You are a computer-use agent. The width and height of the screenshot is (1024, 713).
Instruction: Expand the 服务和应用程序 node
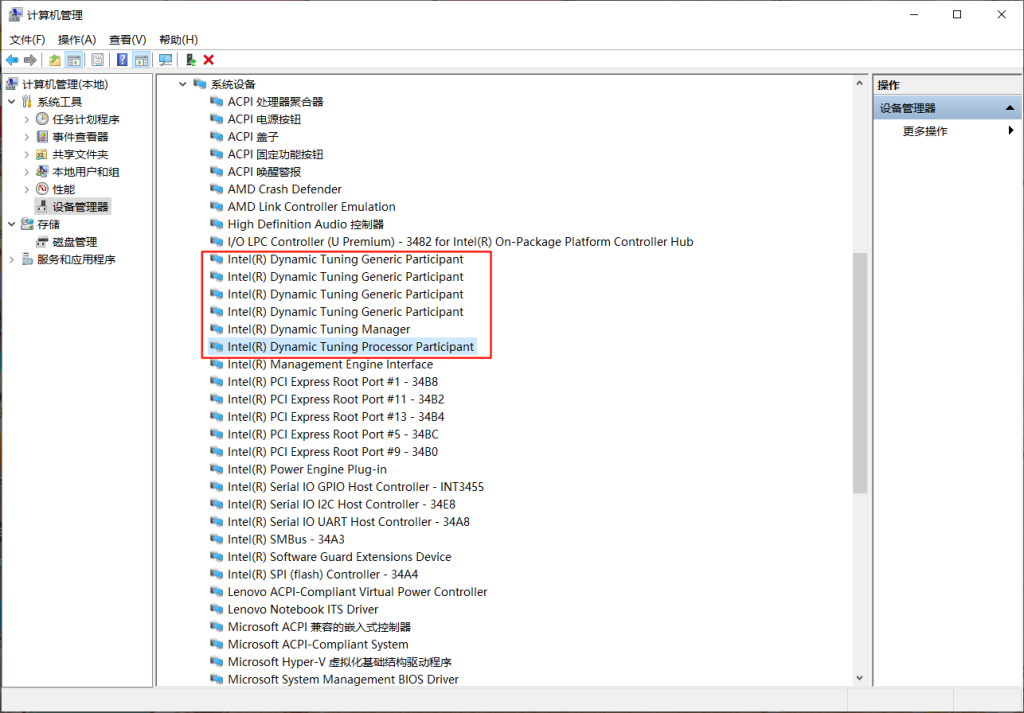pos(12,260)
